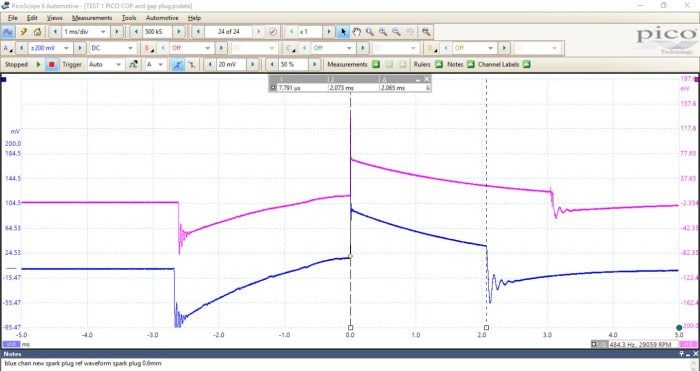Image resolution: width=700 pixels, height=371 pixels.
Task: Select the arrow pointer tool
Action: pyautogui.click(x=343, y=32)
